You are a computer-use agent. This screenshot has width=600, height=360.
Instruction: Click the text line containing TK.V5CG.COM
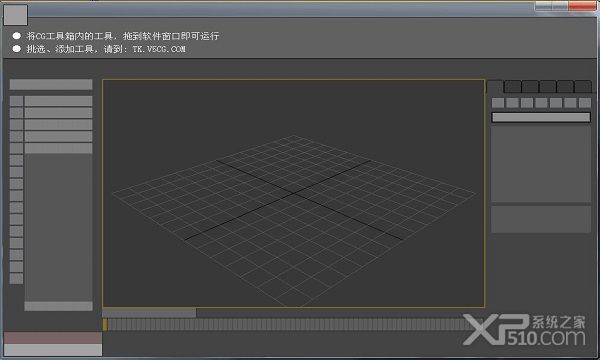[106, 49]
